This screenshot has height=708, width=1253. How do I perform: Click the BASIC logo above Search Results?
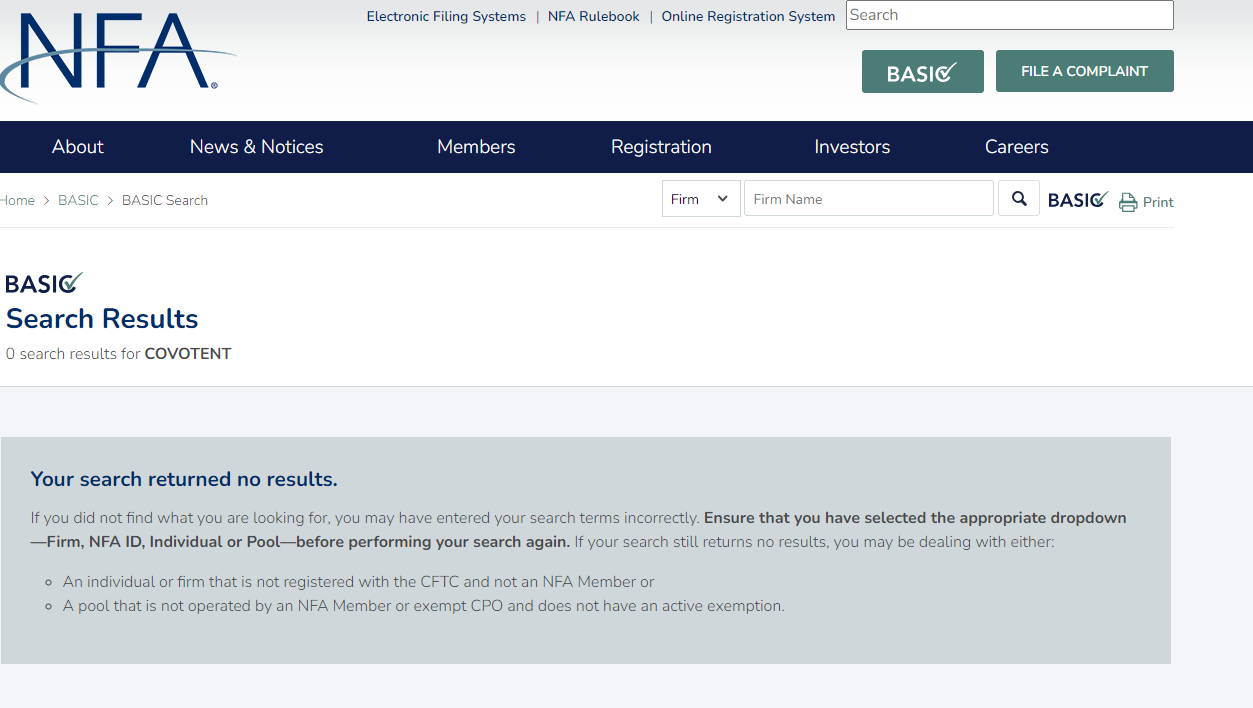pyautogui.click(x=44, y=283)
